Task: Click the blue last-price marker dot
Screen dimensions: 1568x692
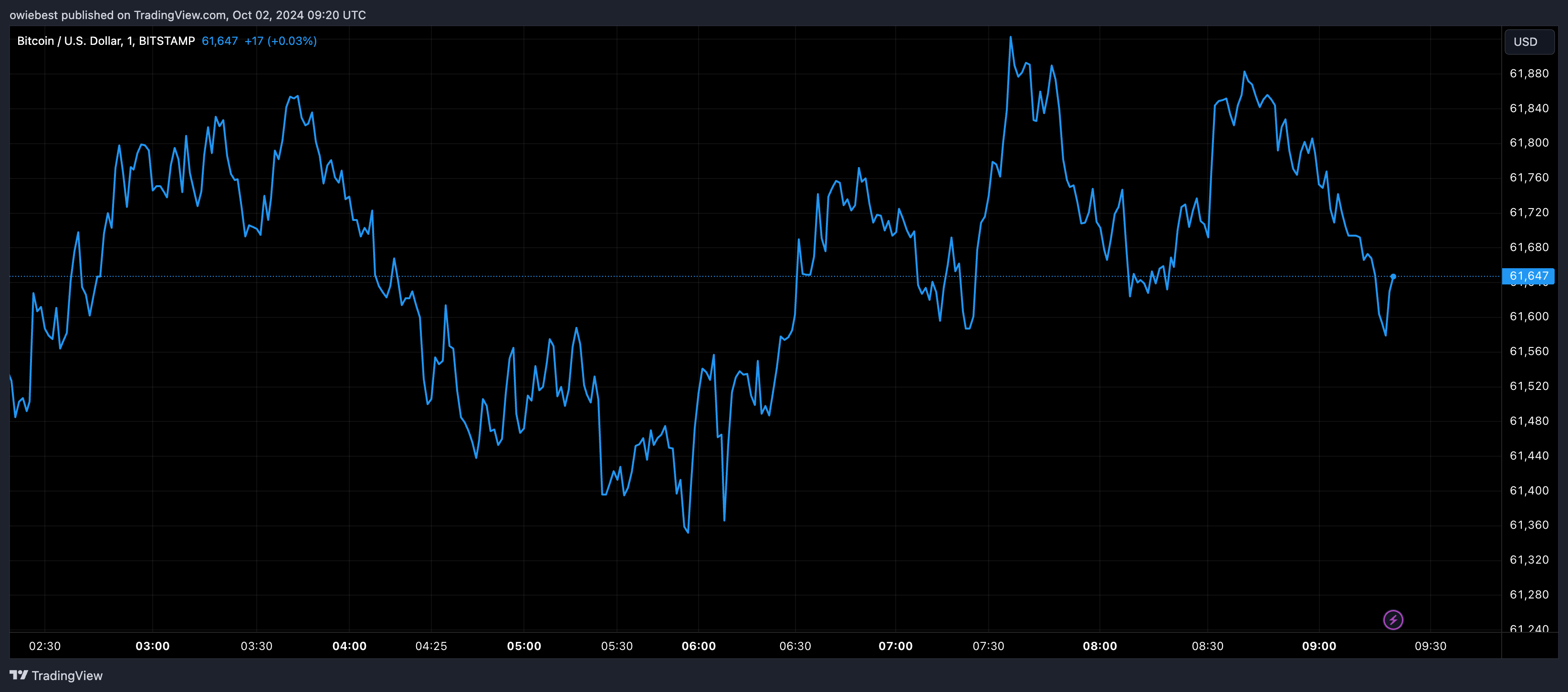Action: (1394, 276)
